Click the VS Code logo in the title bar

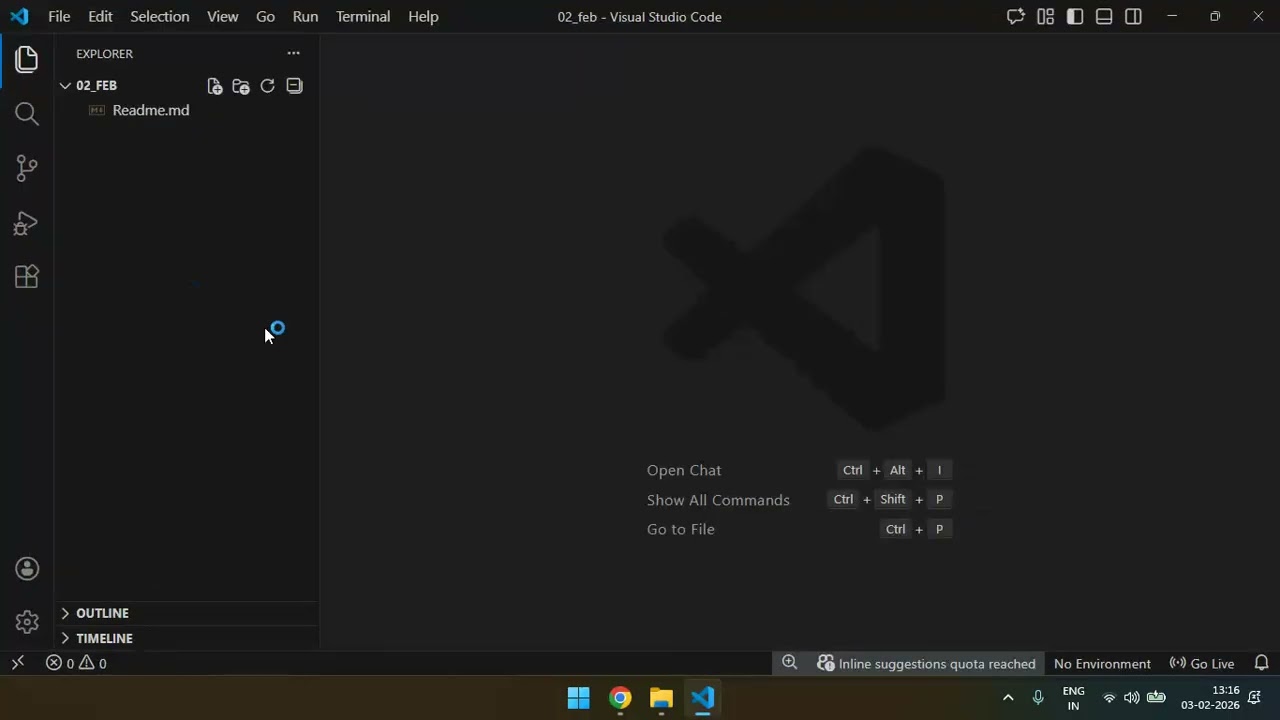coord(19,17)
